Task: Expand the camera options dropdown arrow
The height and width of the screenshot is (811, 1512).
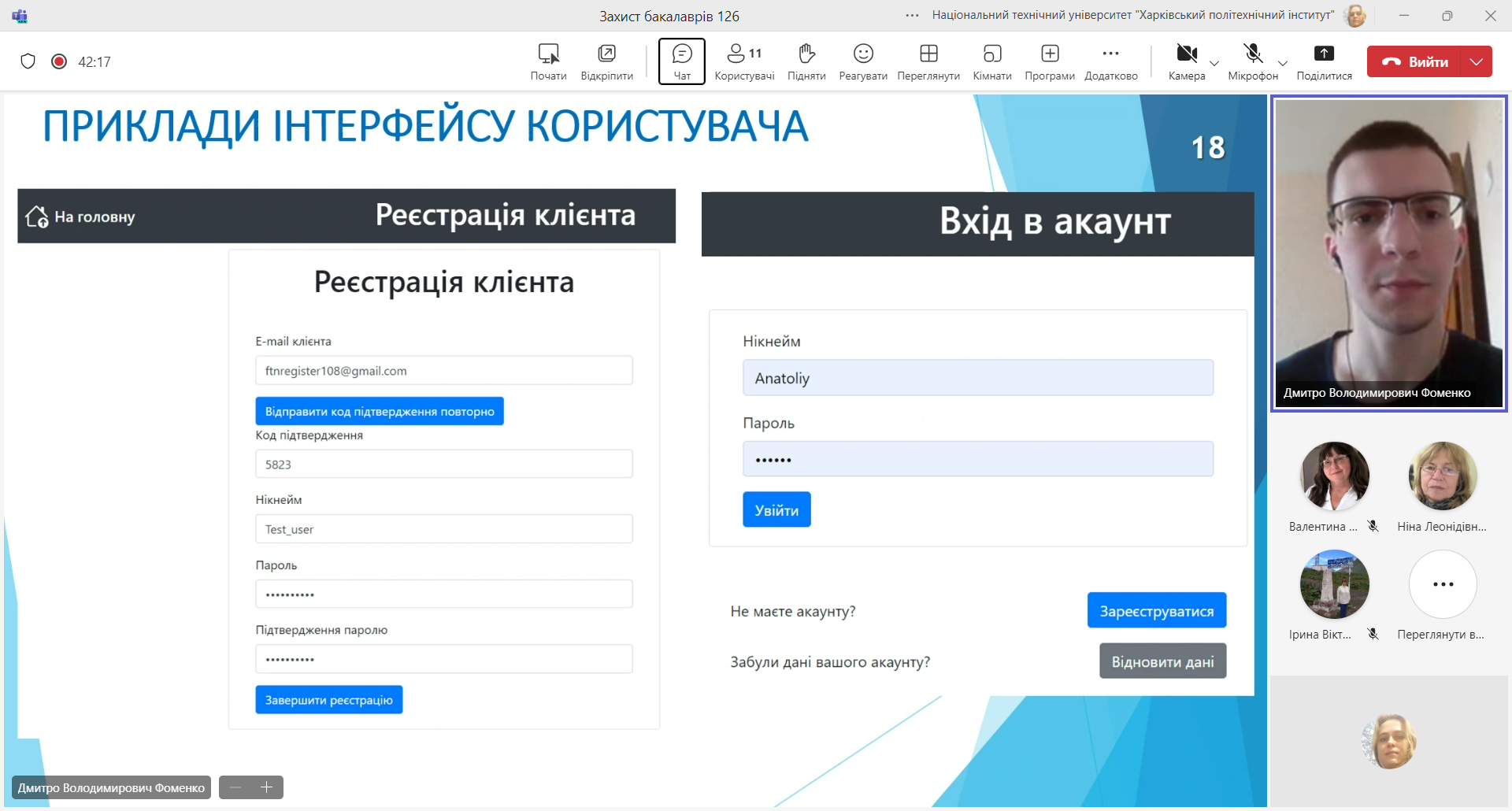Action: click(1214, 63)
